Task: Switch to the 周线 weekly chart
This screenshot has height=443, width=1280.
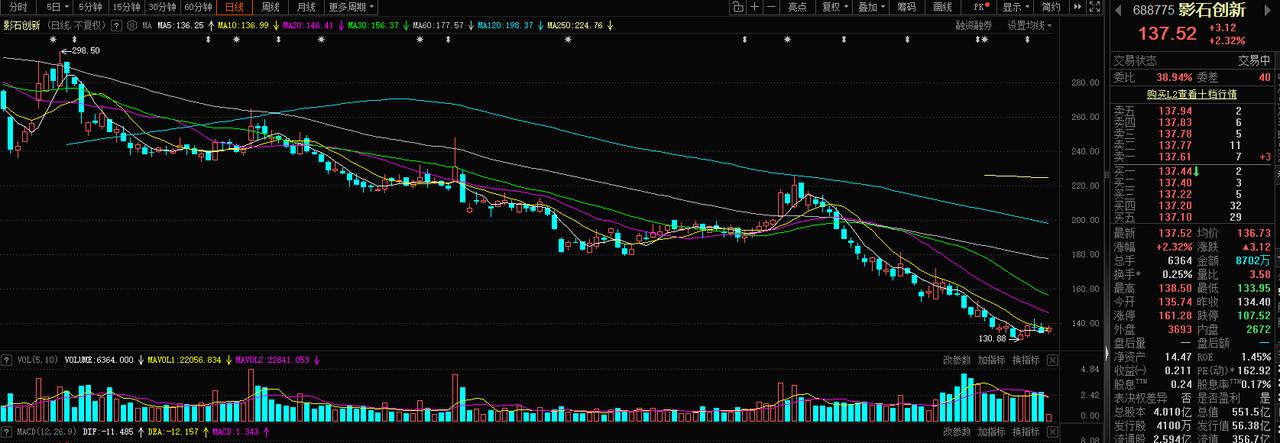Action: [x=270, y=7]
